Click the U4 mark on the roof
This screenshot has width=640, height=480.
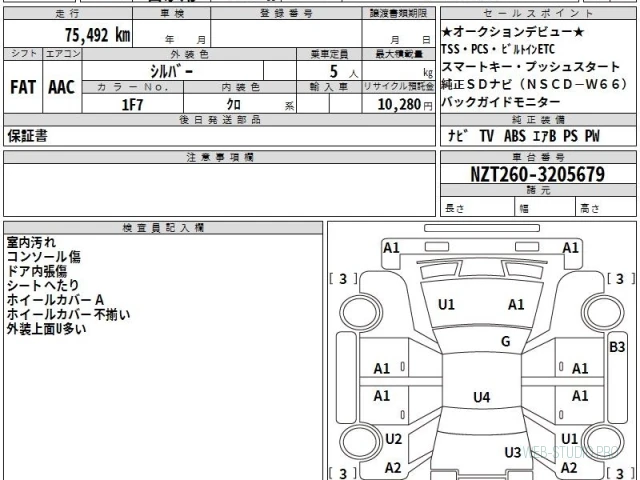pyautogui.click(x=481, y=397)
